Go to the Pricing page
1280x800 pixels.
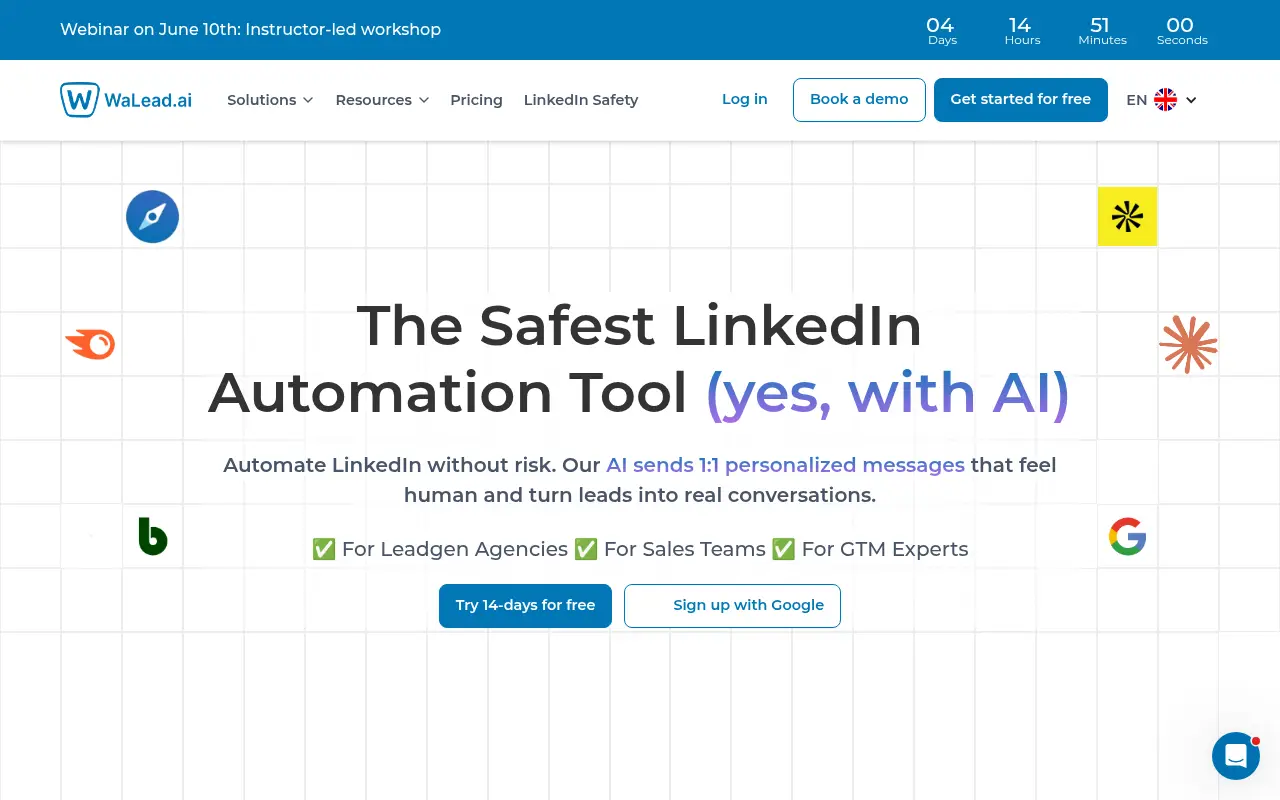tap(476, 100)
